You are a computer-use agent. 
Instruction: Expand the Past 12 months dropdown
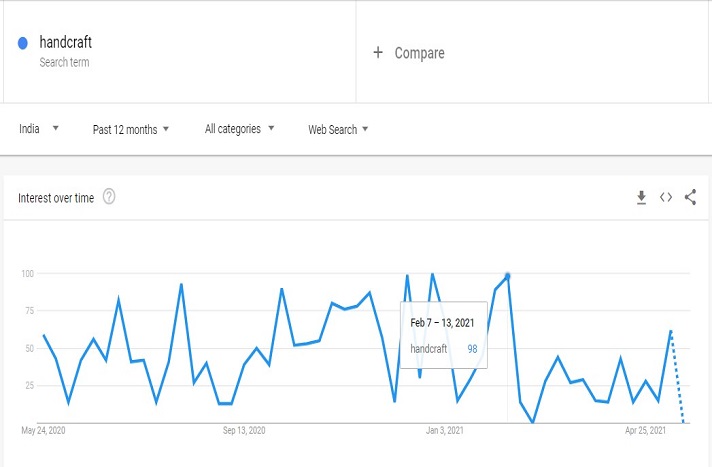131,129
